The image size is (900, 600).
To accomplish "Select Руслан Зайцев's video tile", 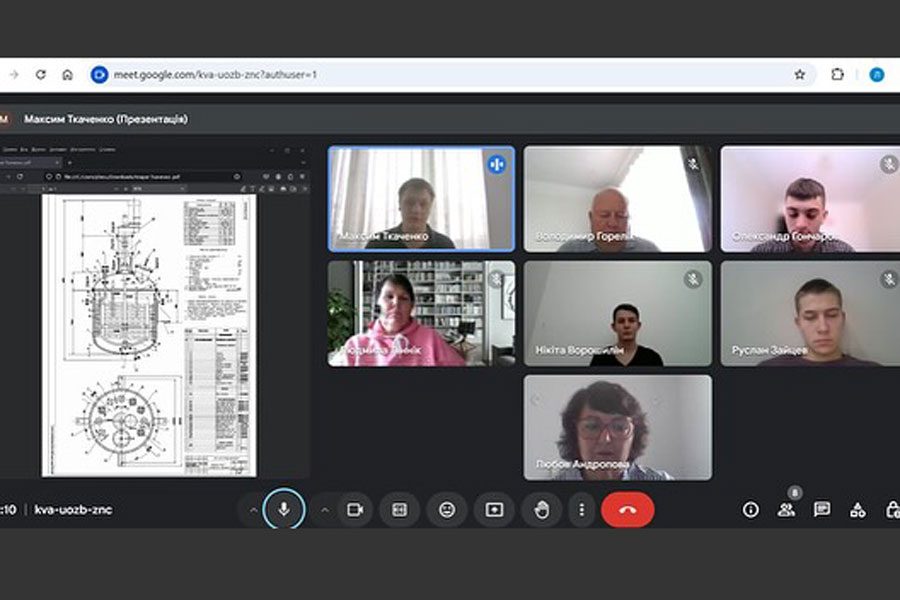I will [810, 313].
